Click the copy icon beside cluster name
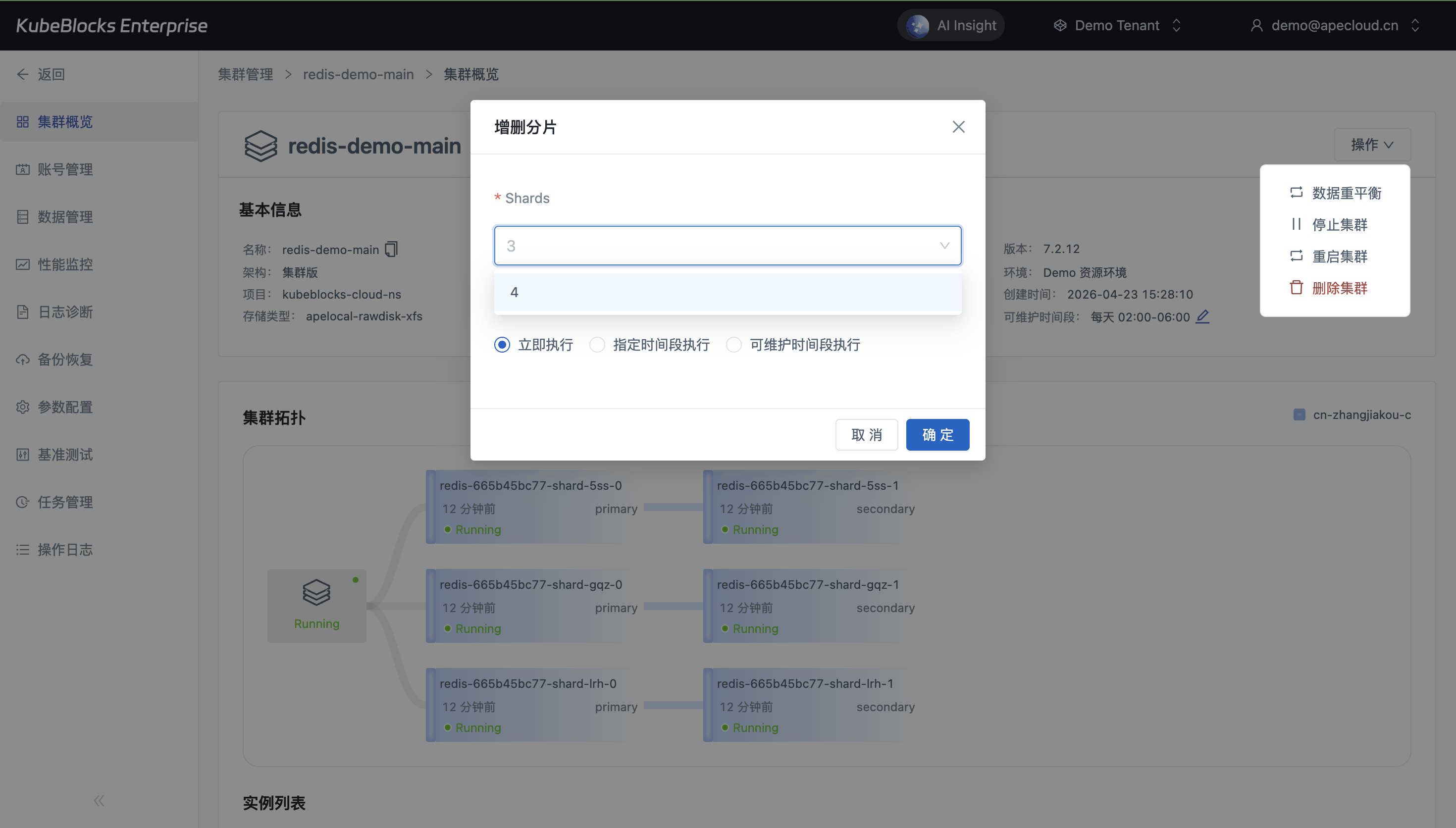This screenshot has height=828, width=1456. pyautogui.click(x=391, y=249)
